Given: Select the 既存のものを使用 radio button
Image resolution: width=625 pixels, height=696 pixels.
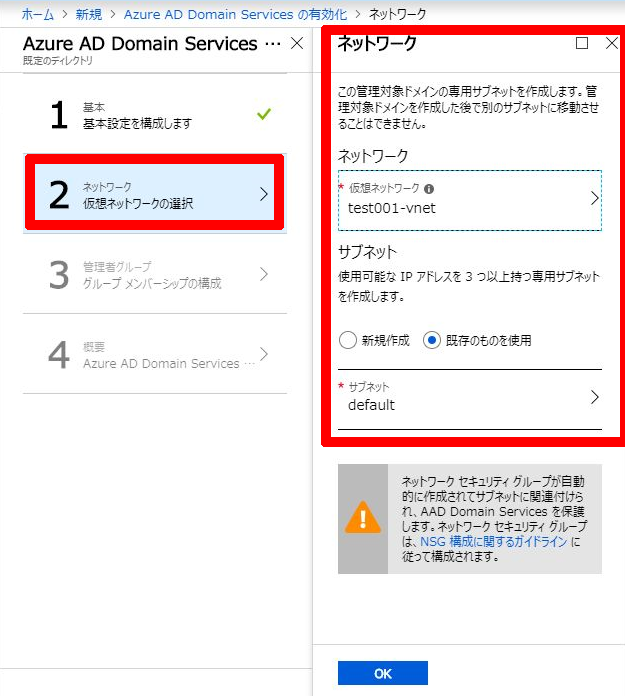Looking at the screenshot, I should click(431, 340).
